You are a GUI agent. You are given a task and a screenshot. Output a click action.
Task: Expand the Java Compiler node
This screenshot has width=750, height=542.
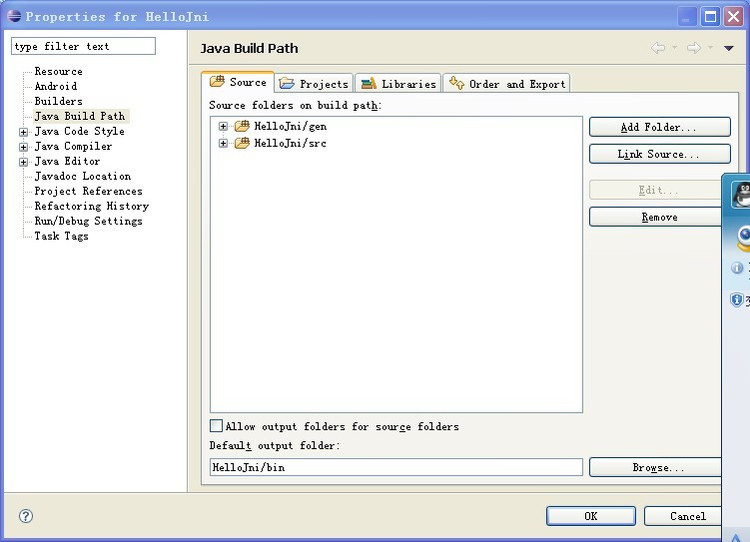[23, 147]
